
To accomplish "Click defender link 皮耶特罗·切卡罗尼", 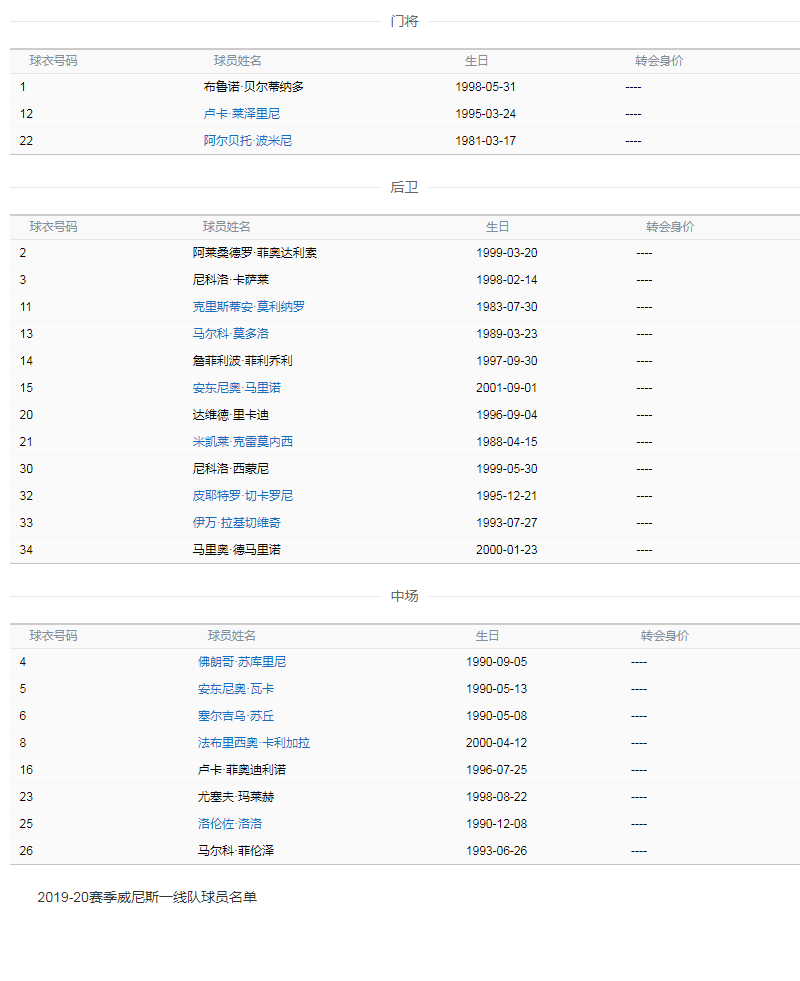I will point(242,496).
